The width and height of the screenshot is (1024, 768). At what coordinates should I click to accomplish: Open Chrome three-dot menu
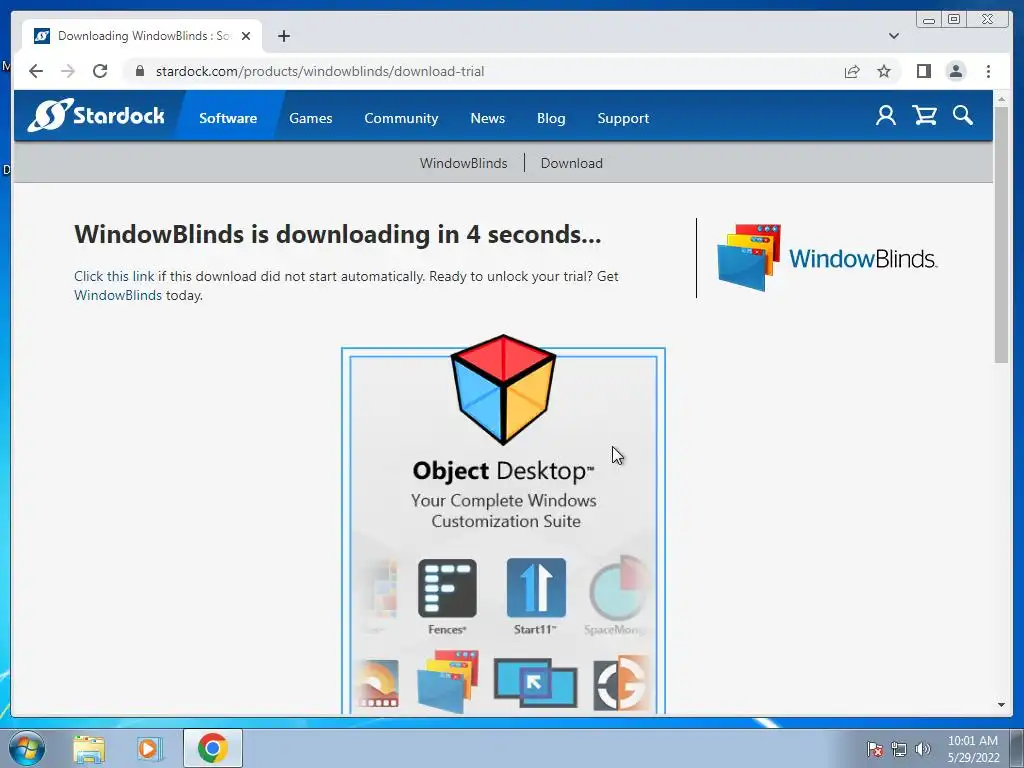pyautogui.click(x=988, y=71)
